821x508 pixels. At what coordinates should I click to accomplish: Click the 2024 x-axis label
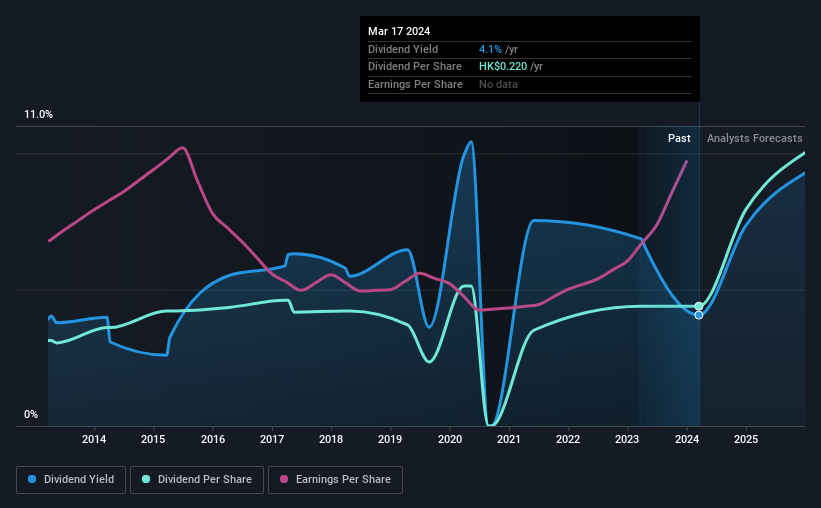(687, 439)
